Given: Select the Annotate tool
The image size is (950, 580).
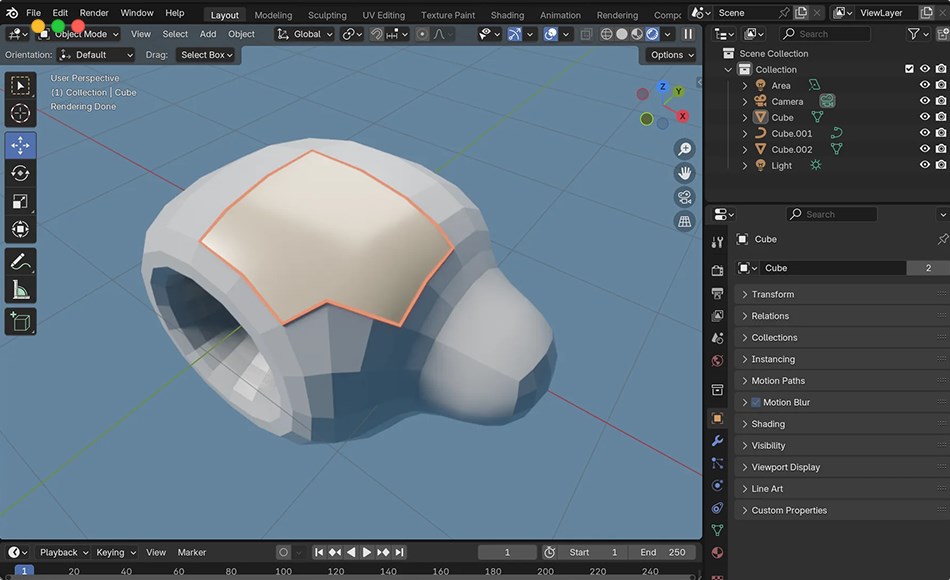Looking at the screenshot, I should [x=20, y=263].
